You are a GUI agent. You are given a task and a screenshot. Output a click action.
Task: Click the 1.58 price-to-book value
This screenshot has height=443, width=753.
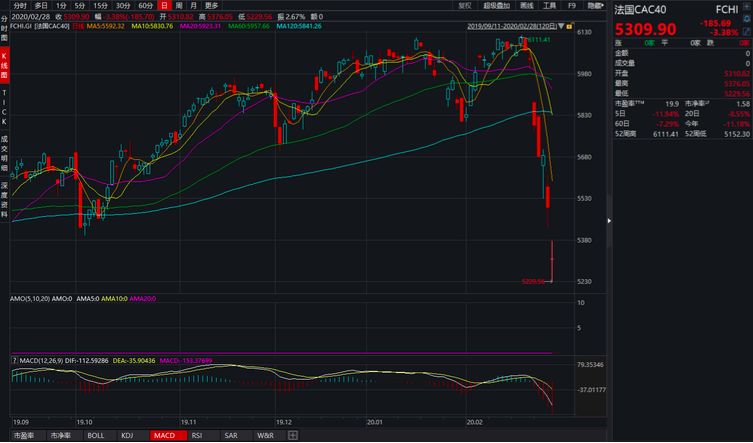[x=742, y=104]
